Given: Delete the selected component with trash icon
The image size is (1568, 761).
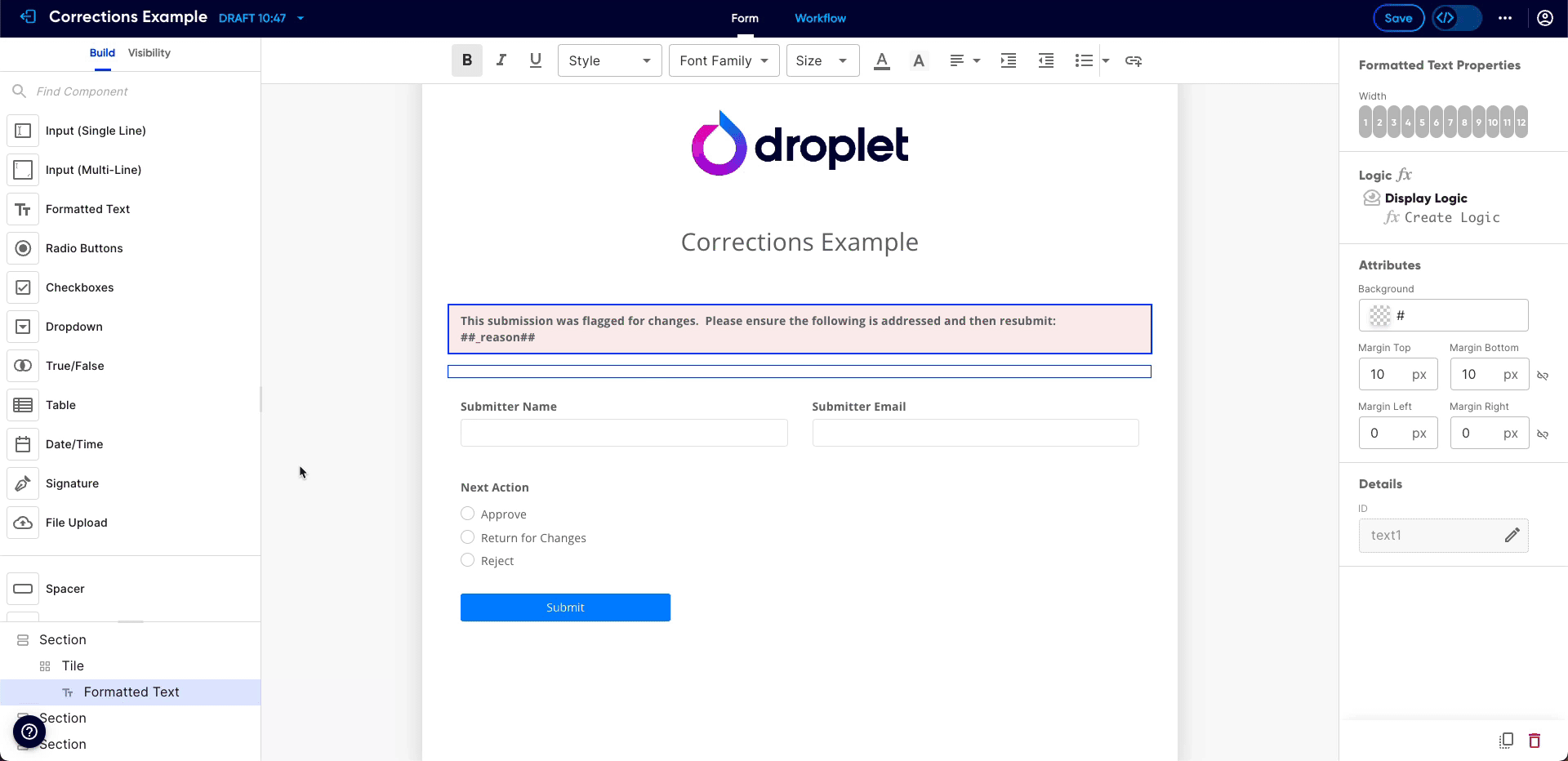Looking at the screenshot, I should pyautogui.click(x=1535, y=741).
